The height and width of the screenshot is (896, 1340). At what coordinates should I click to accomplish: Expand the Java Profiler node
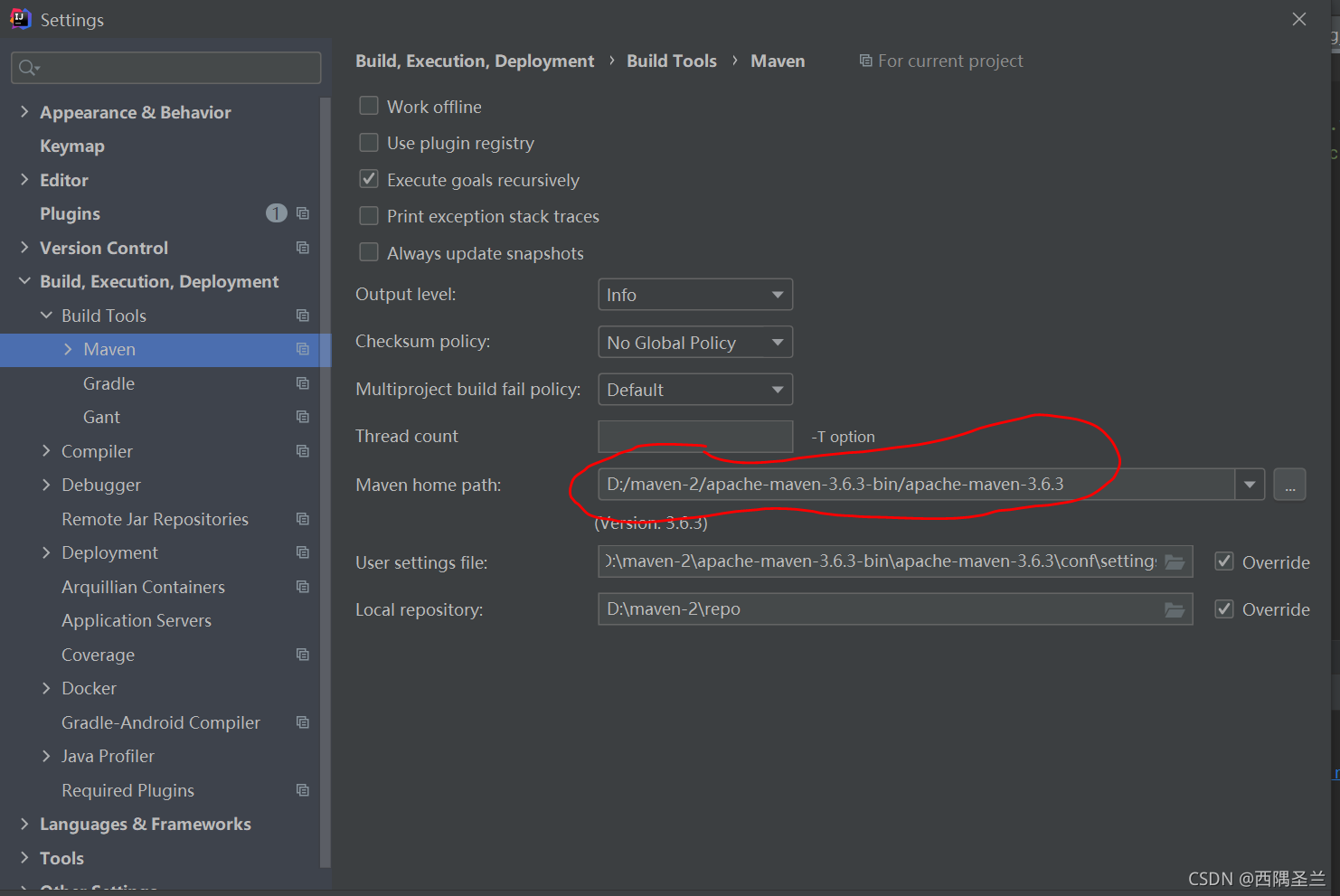tap(46, 756)
